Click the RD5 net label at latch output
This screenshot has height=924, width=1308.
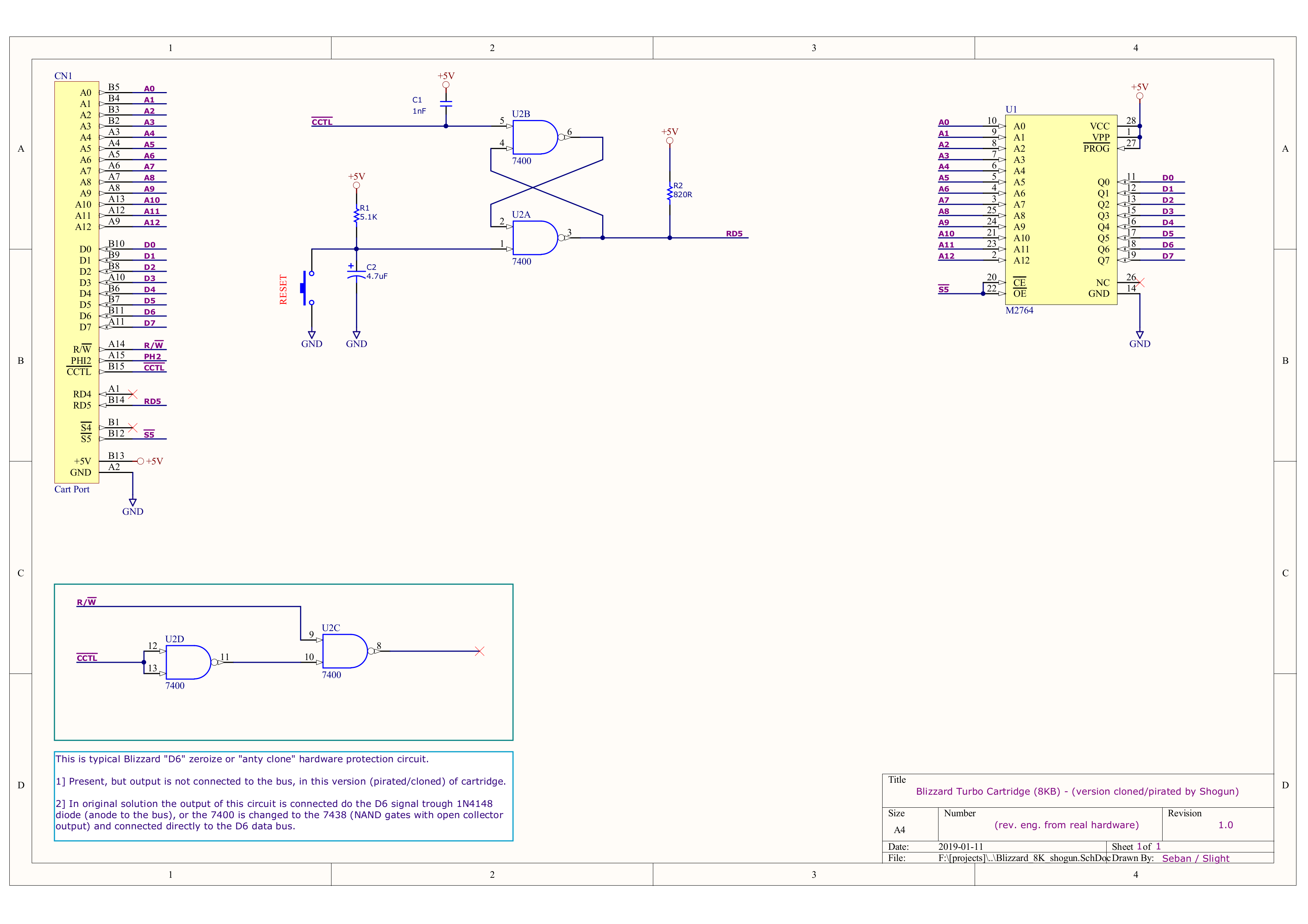click(x=734, y=233)
